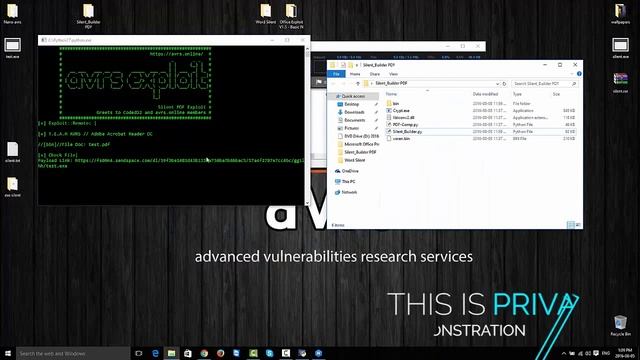Click the Explorer Forward arrow
The width and height of the screenshot is (640, 360).
pyautogui.click(x=343, y=84)
